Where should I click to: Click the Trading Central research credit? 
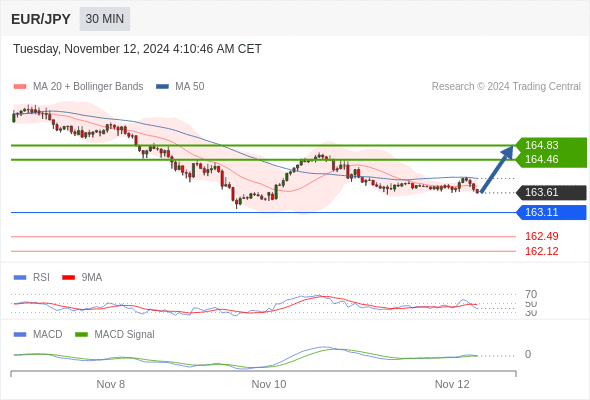point(506,87)
